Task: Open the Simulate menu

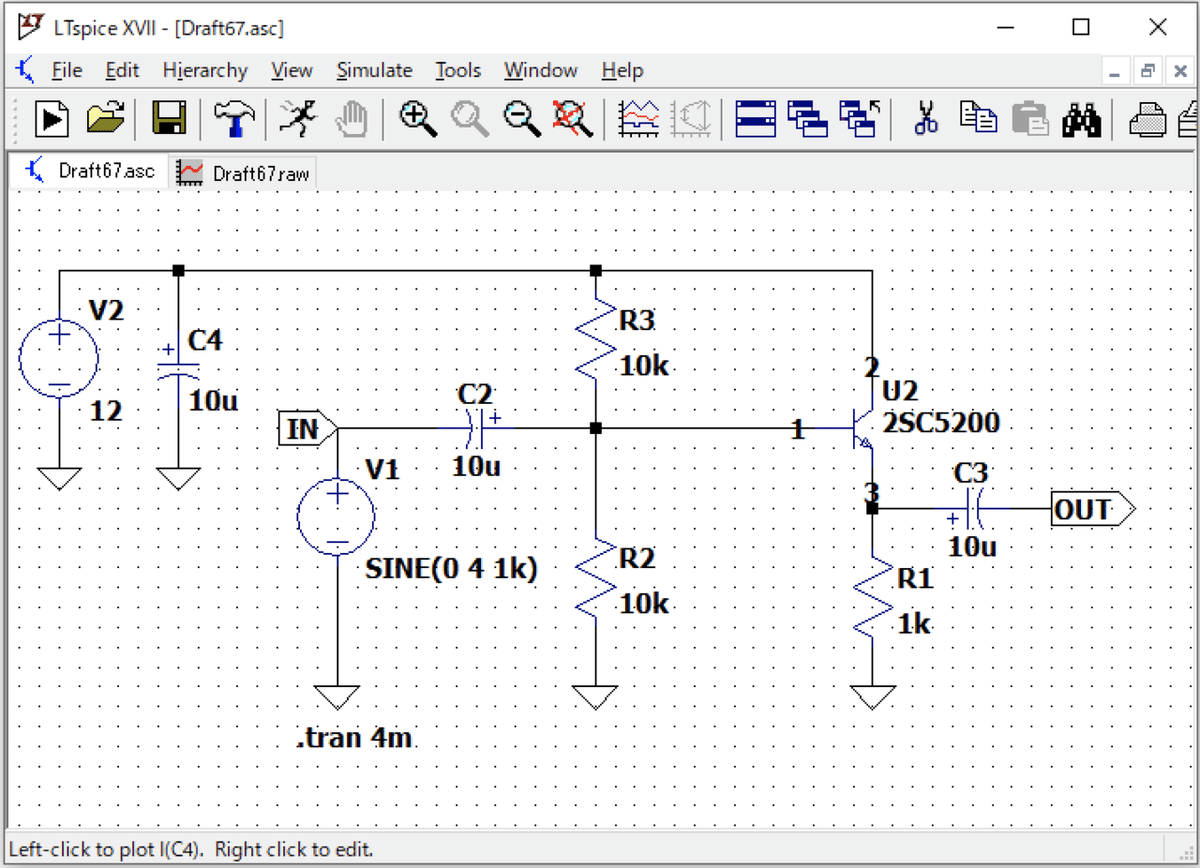Action: point(374,70)
